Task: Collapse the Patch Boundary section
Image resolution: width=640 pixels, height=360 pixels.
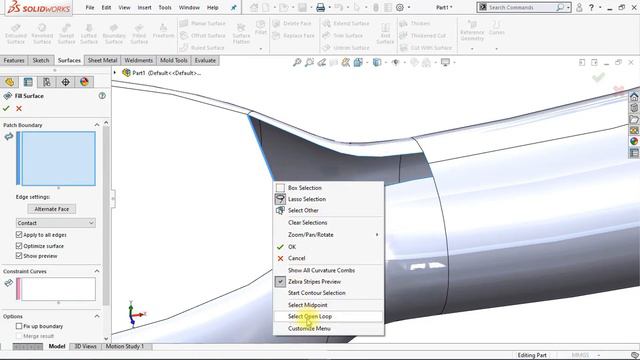Action: coord(97,125)
